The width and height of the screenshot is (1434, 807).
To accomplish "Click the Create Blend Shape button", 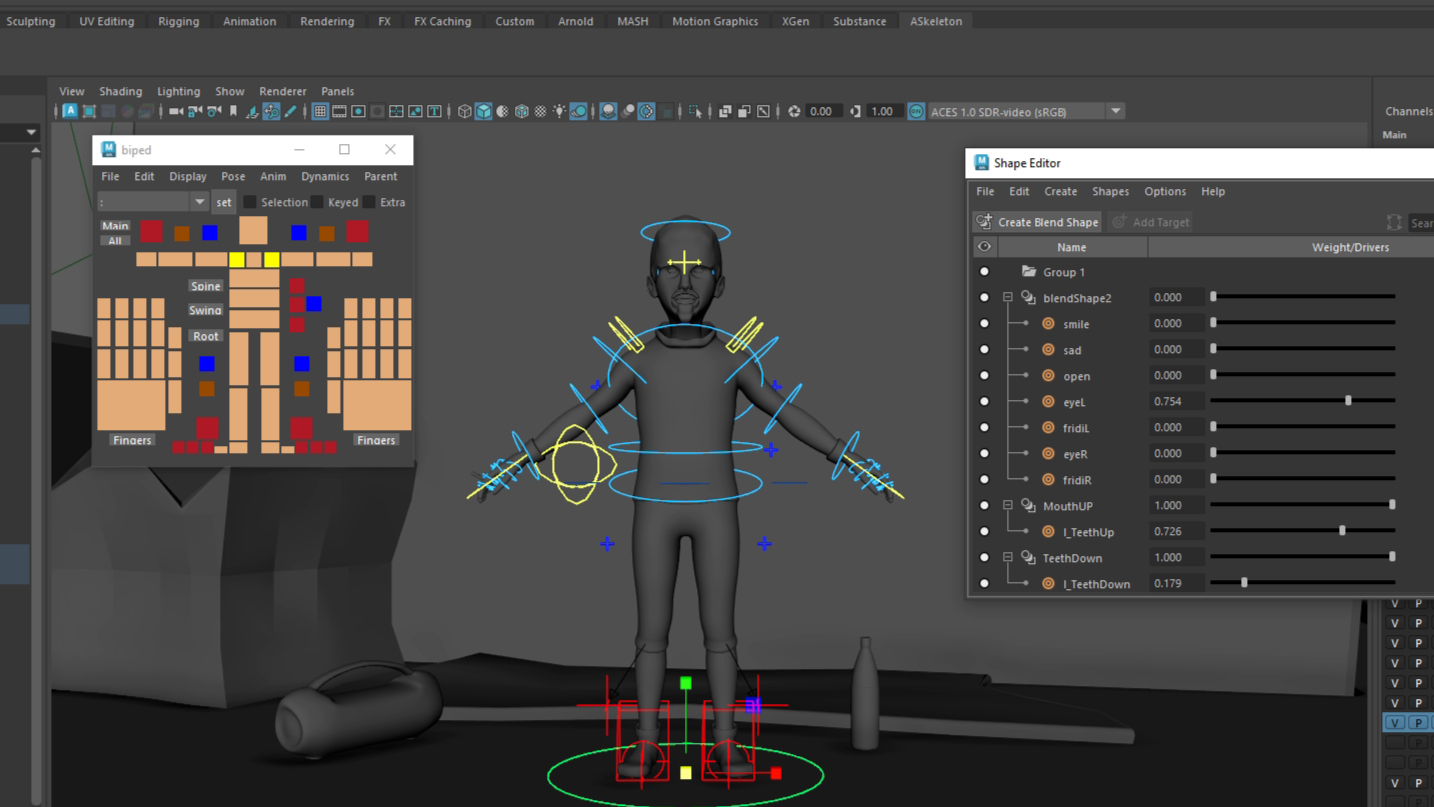I will point(1038,222).
